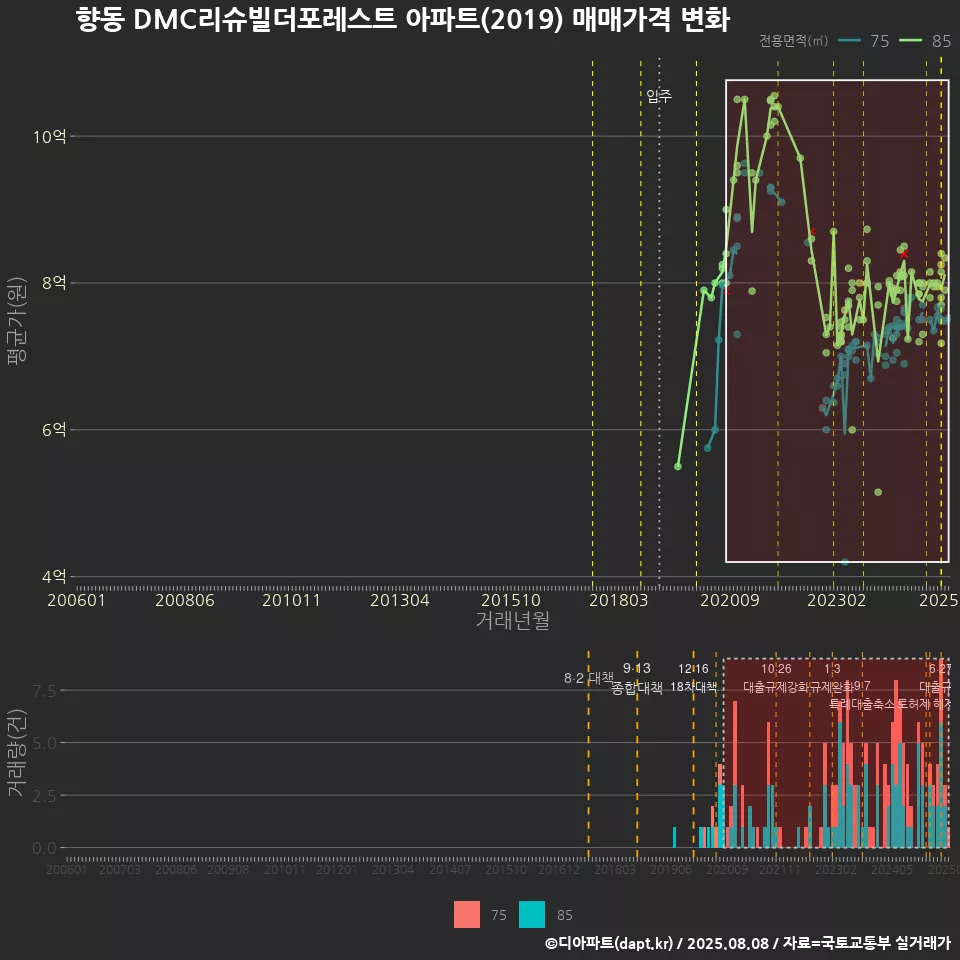Click 200806 on the price chart x-axis
The image size is (960, 960).
(185, 600)
